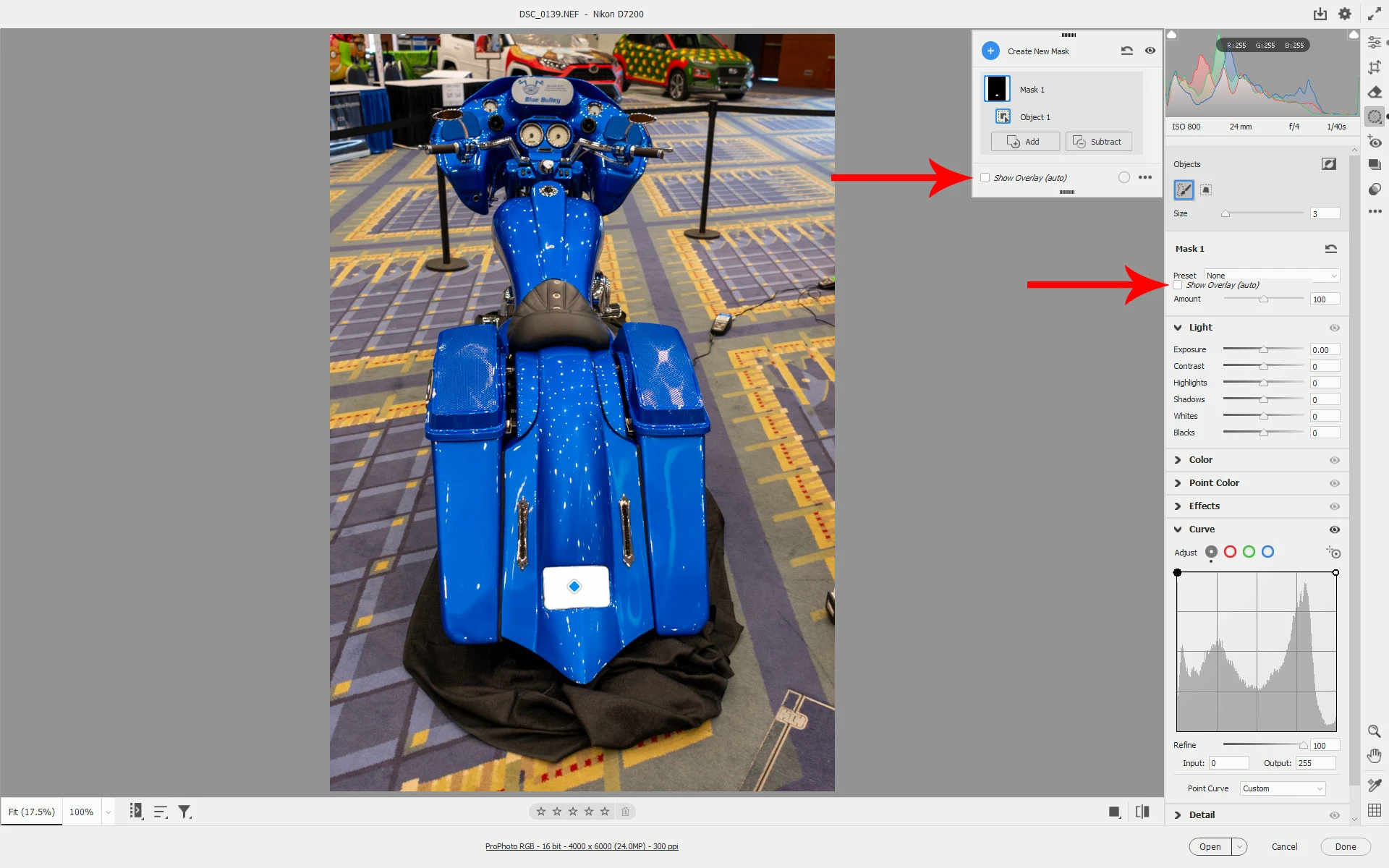
Task: Select the Zoom magnifier tool
Action: [x=1374, y=731]
